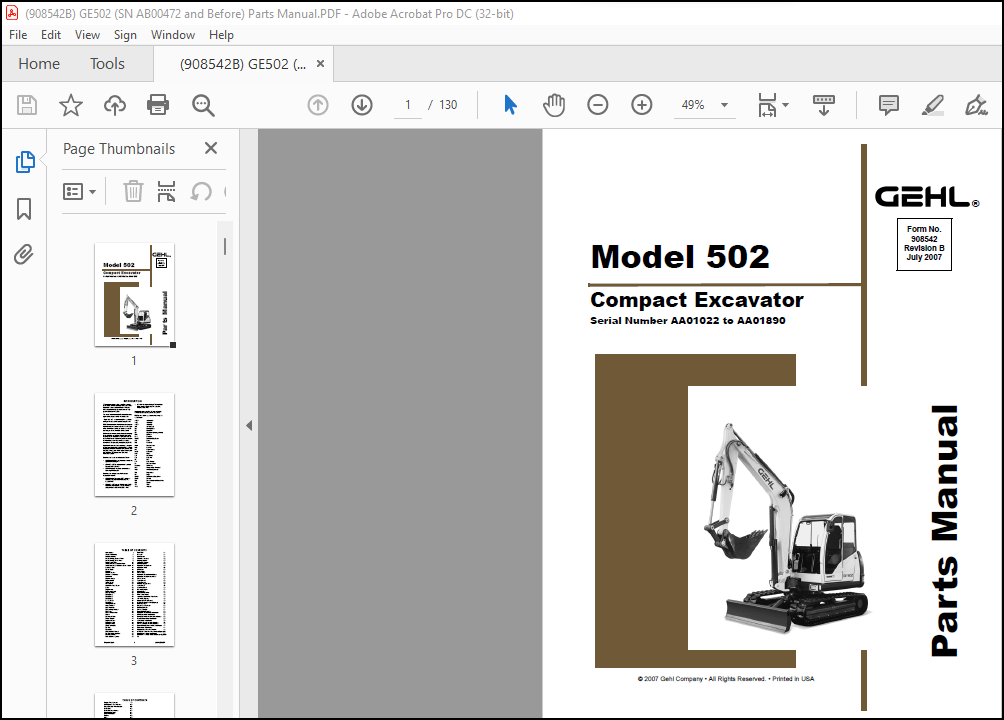Image resolution: width=1004 pixels, height=720 pixels.
Task: Click the Save file icon
Action: tap(27, 105)
